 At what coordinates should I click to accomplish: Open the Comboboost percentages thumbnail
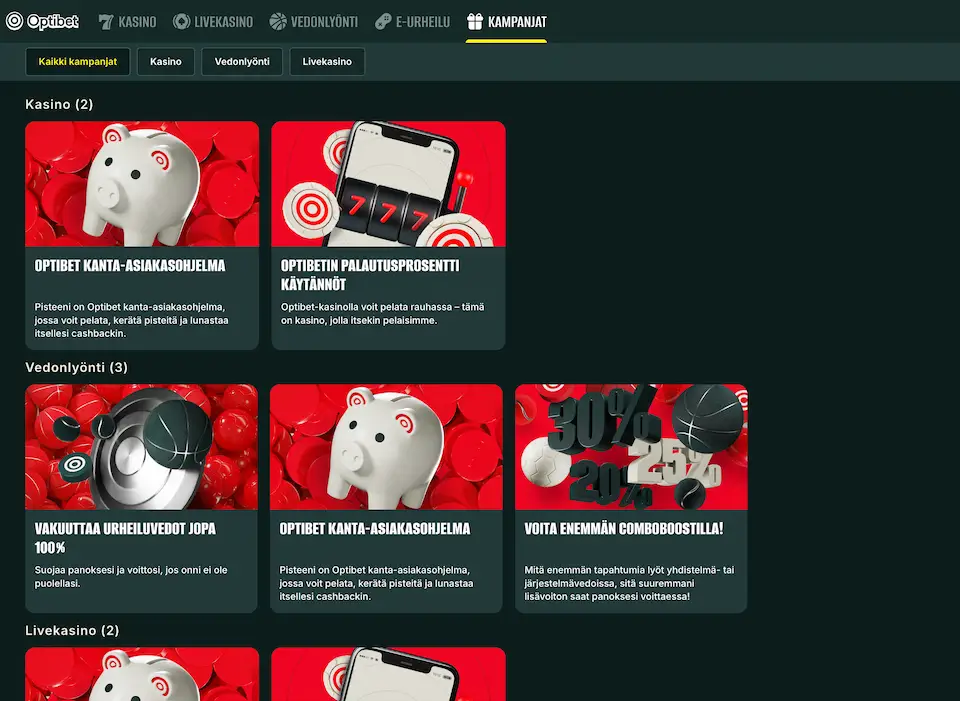[631, 447]
